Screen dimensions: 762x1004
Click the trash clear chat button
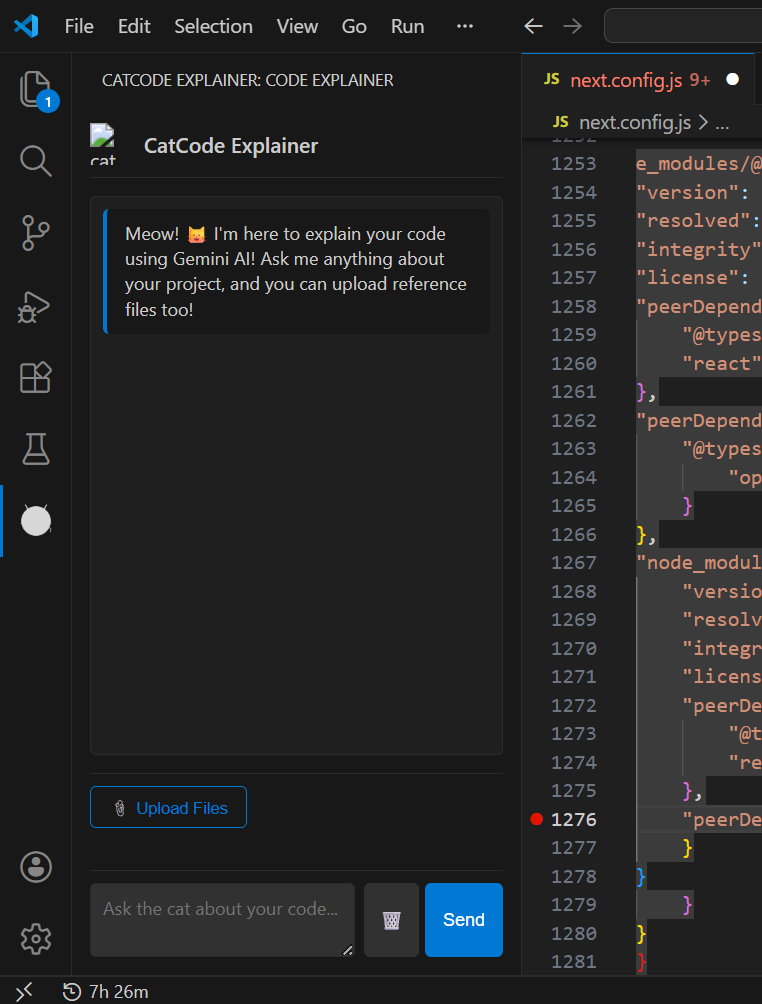pos(391,920)
